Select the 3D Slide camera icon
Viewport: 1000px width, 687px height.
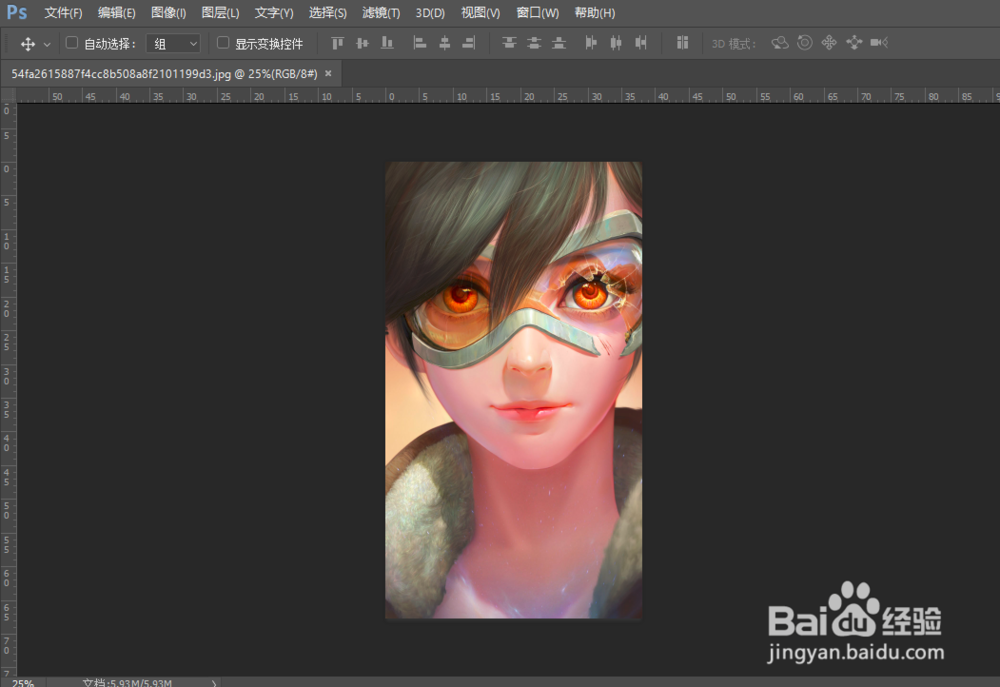[854, 43]
